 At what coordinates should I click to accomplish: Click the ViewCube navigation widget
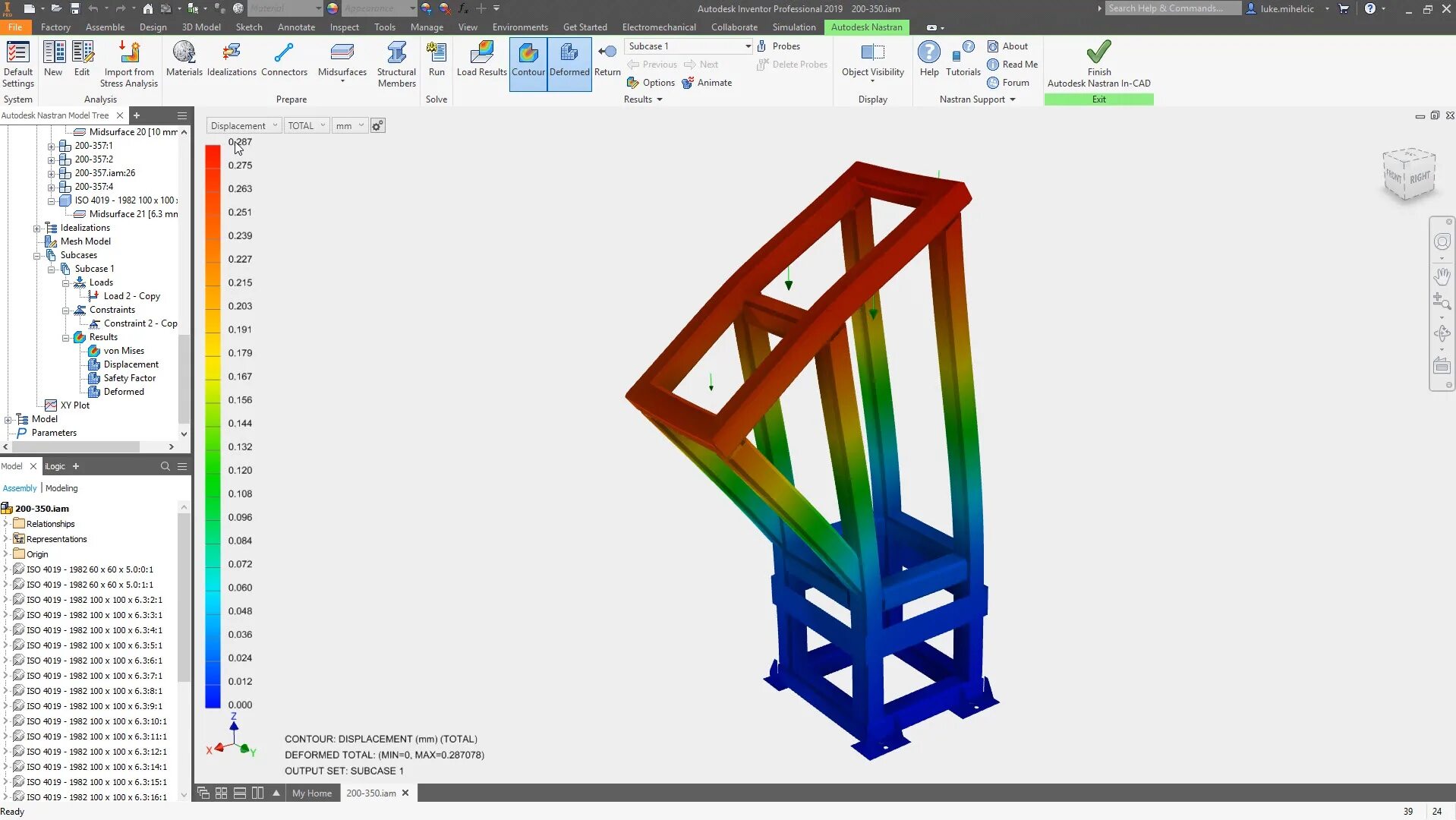pyautogui.click(x=1409, y=175)
